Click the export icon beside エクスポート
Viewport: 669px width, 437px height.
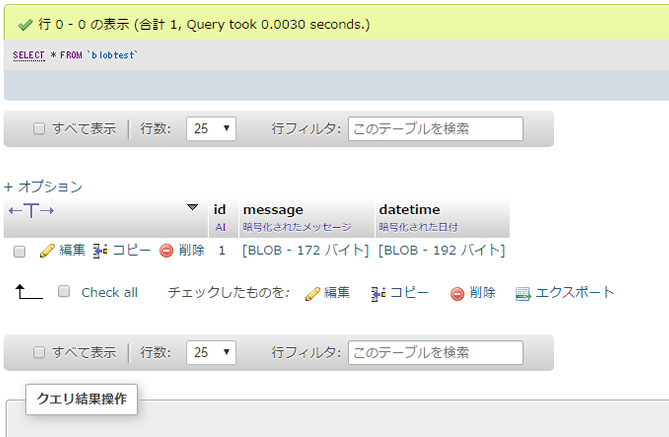[x=523, y=294]
